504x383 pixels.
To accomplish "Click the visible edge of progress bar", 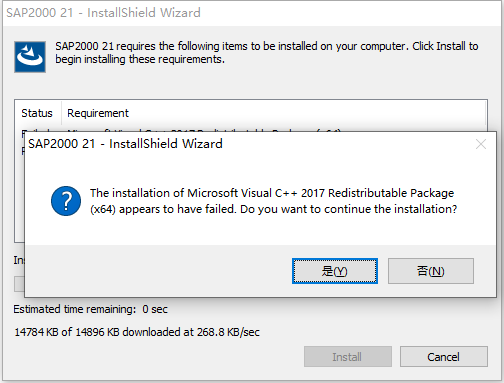I will tap(19, 284).
